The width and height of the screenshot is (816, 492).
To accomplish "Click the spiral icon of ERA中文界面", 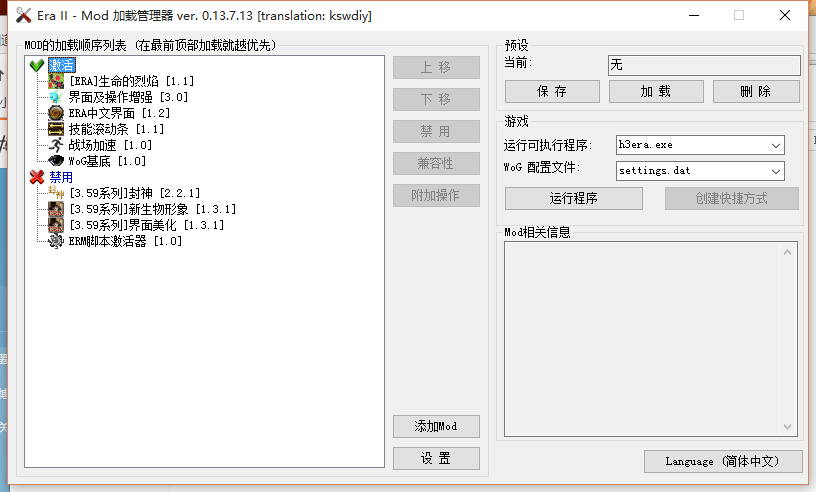I will click(x=56, y=113).
